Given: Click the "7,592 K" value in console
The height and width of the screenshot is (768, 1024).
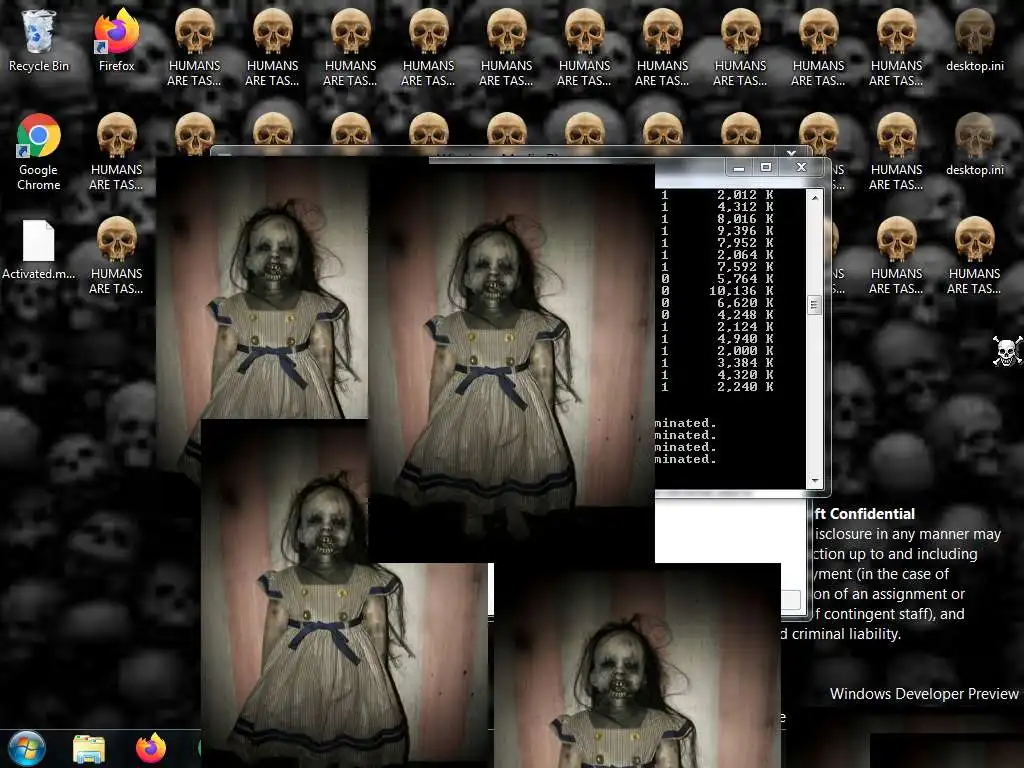Looking at the screenshot, I should click(745, 266).
